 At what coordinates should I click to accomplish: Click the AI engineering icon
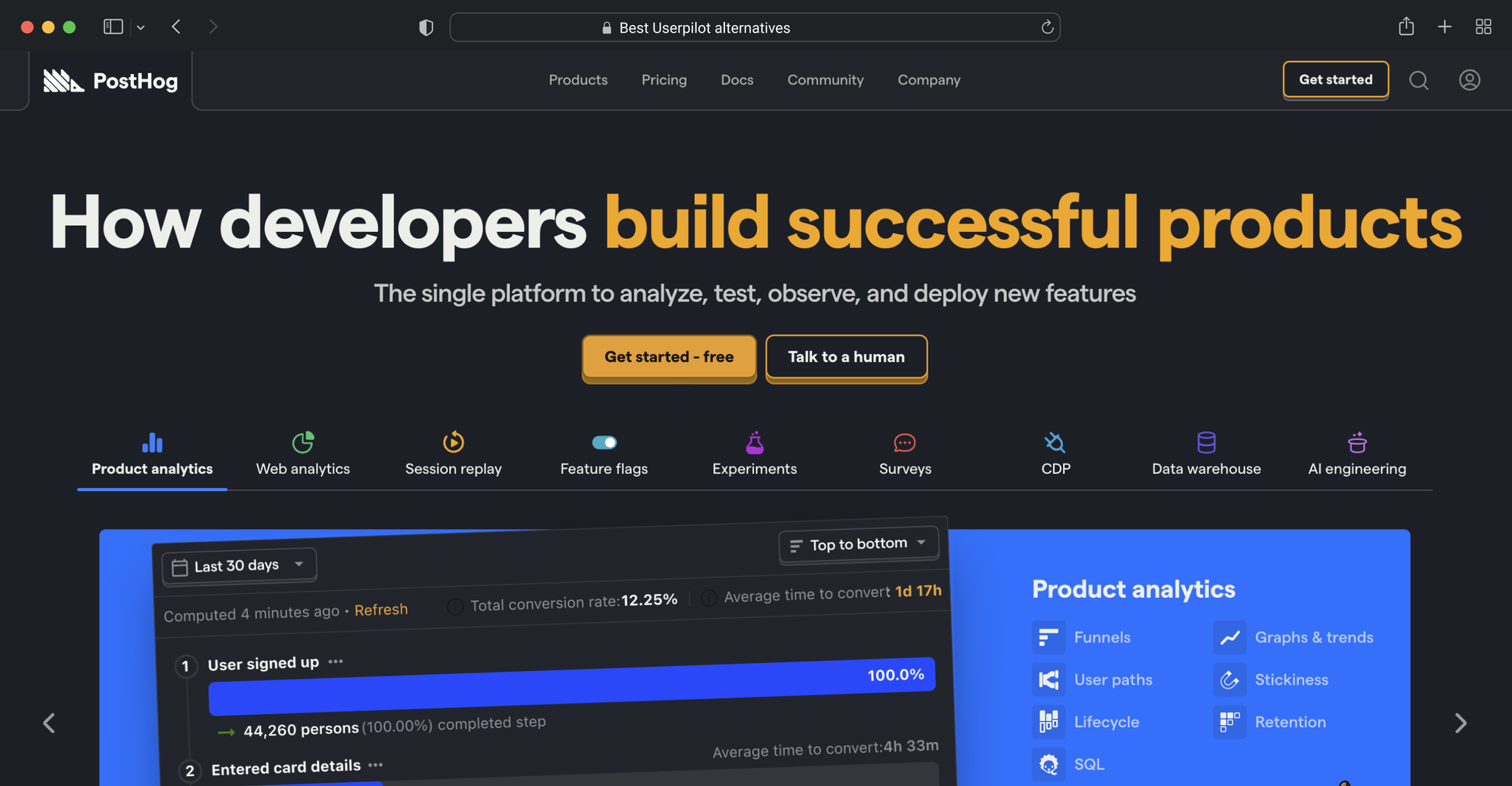coord(1356,442)
